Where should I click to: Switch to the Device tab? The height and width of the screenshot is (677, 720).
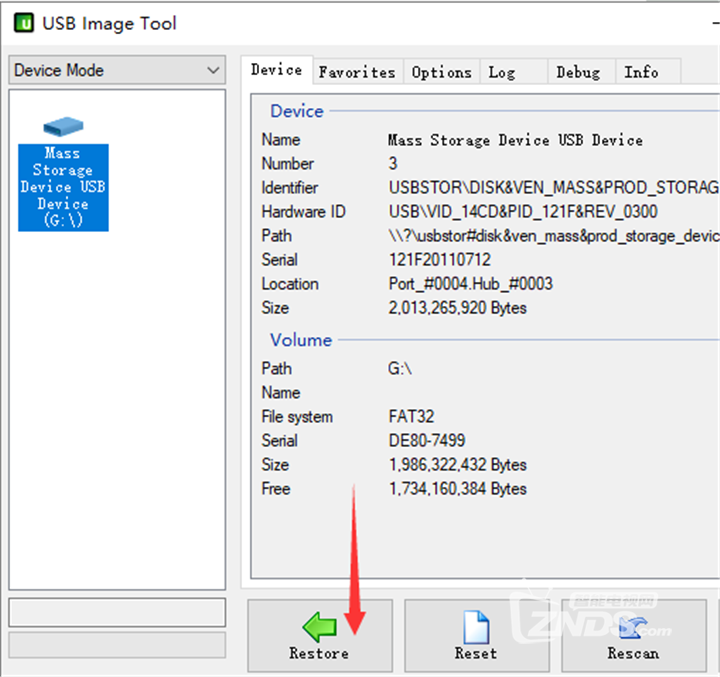[x=276, y=70]
